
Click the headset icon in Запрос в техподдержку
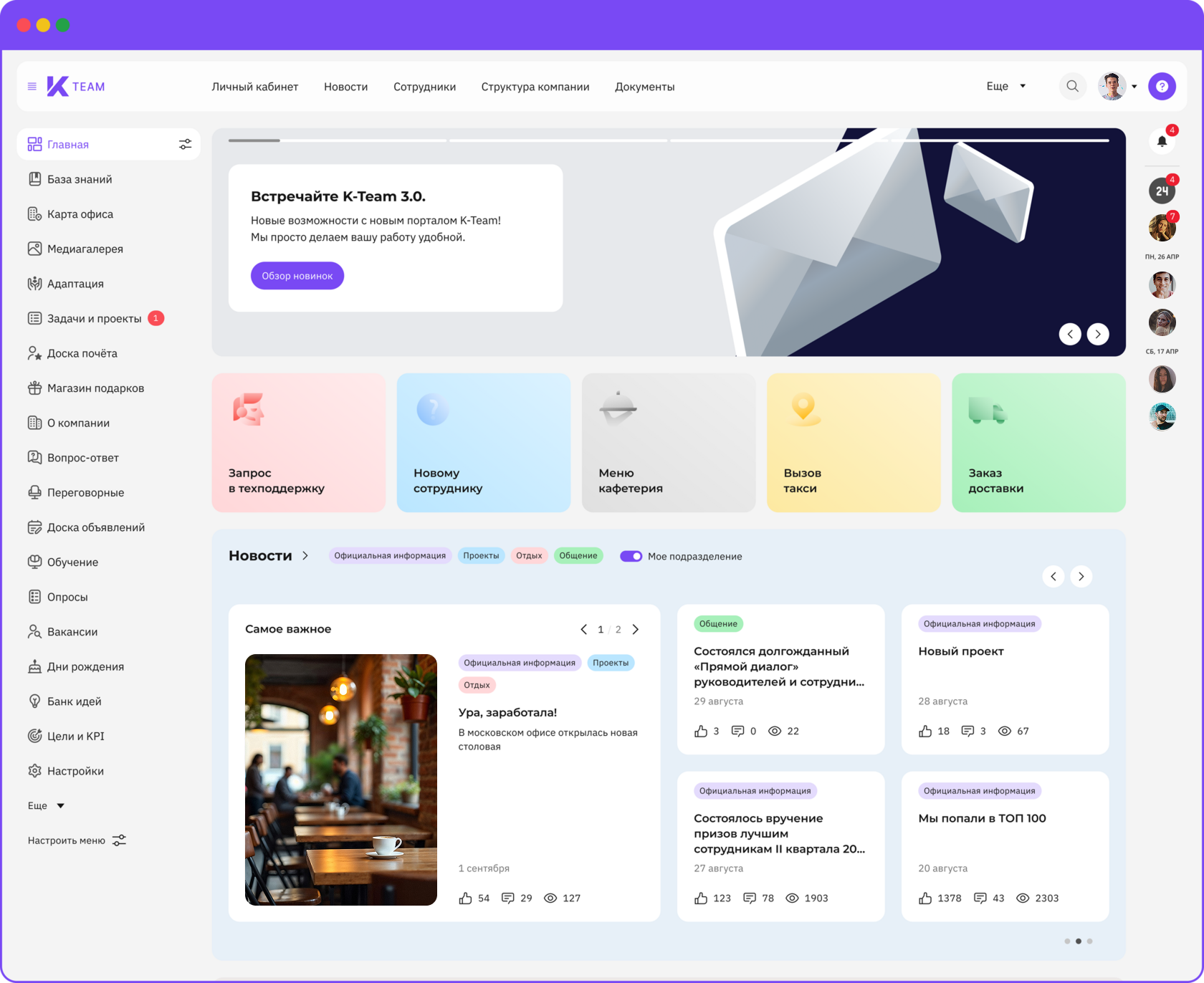click(249, 409)
